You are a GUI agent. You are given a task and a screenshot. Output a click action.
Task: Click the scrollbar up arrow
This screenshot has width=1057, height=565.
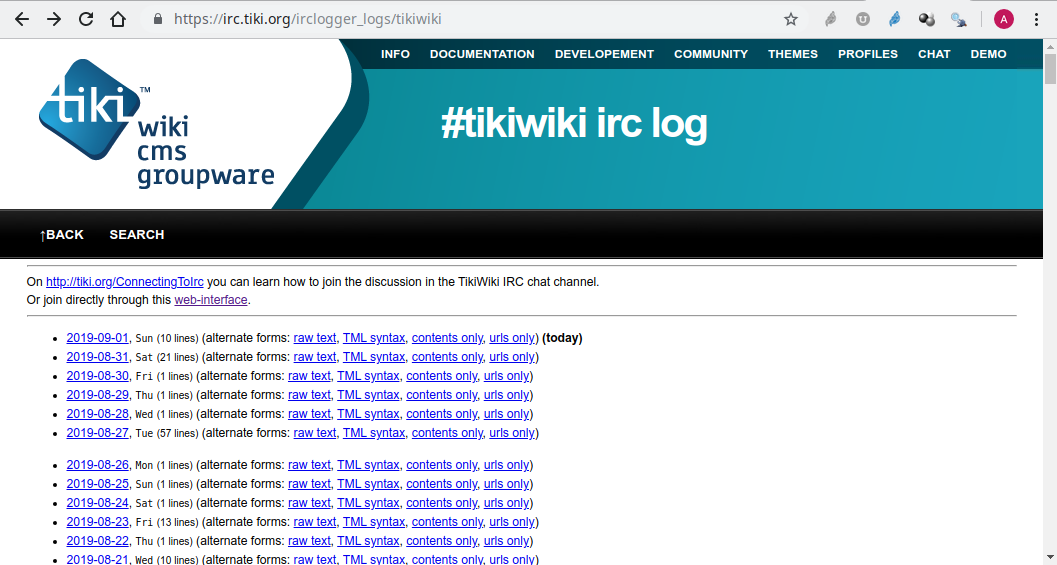click(1050, 46)
